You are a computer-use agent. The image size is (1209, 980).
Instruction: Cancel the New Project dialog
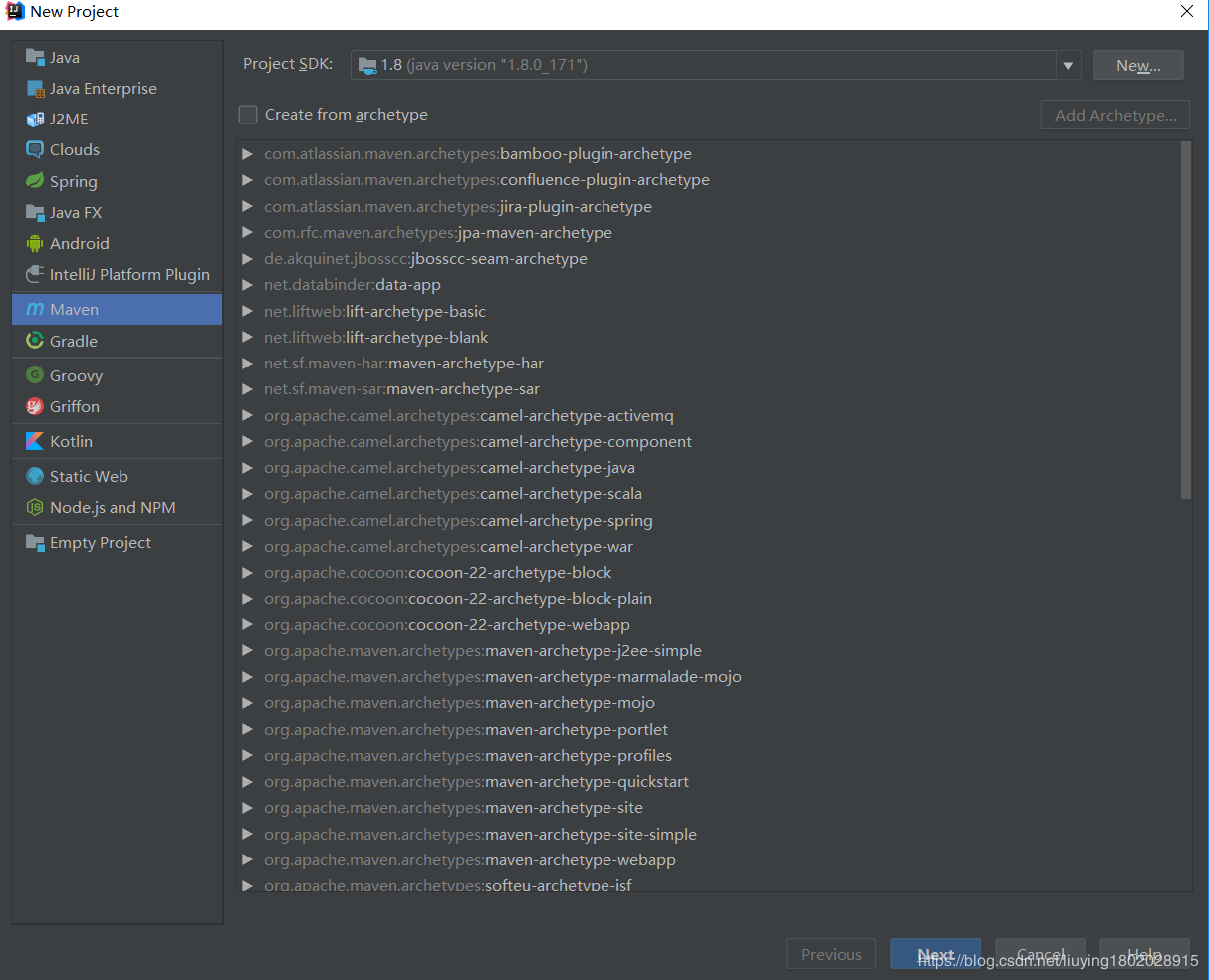[1041, 954]
